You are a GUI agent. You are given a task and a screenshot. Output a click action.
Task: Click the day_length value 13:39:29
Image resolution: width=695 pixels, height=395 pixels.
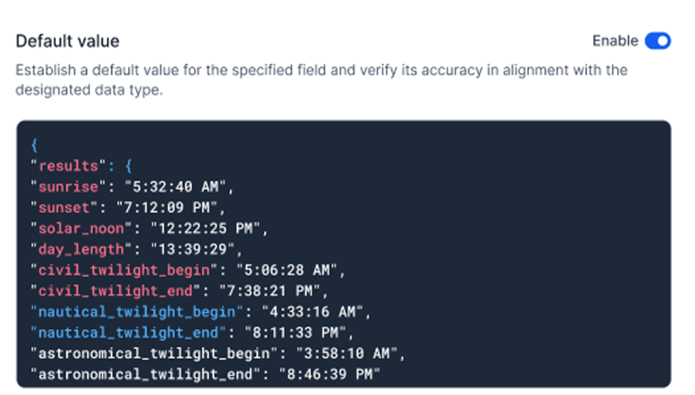click(193, 249)
